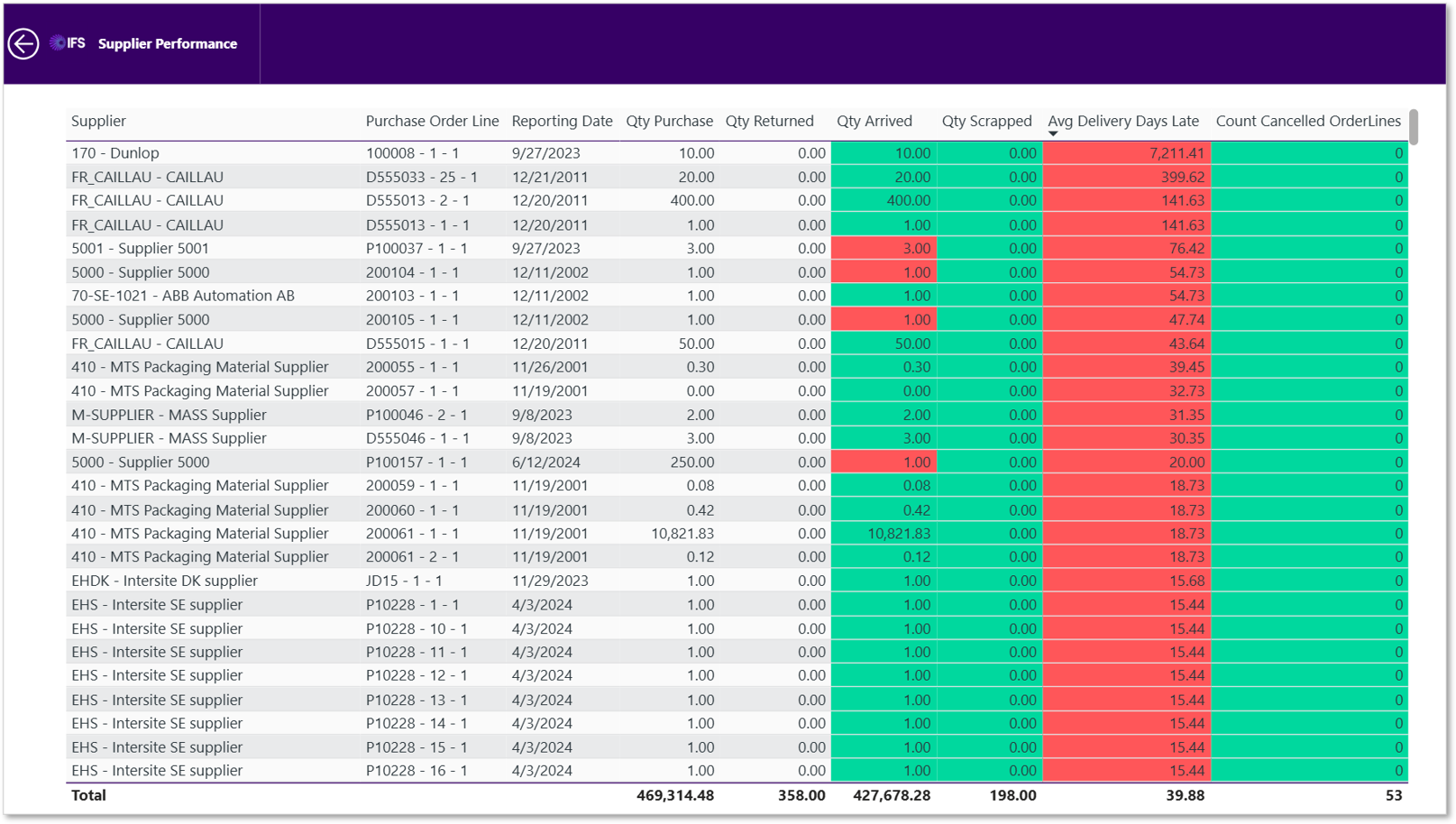Click purchase order line P100157 - 1 - 1

tap(417, 462)
